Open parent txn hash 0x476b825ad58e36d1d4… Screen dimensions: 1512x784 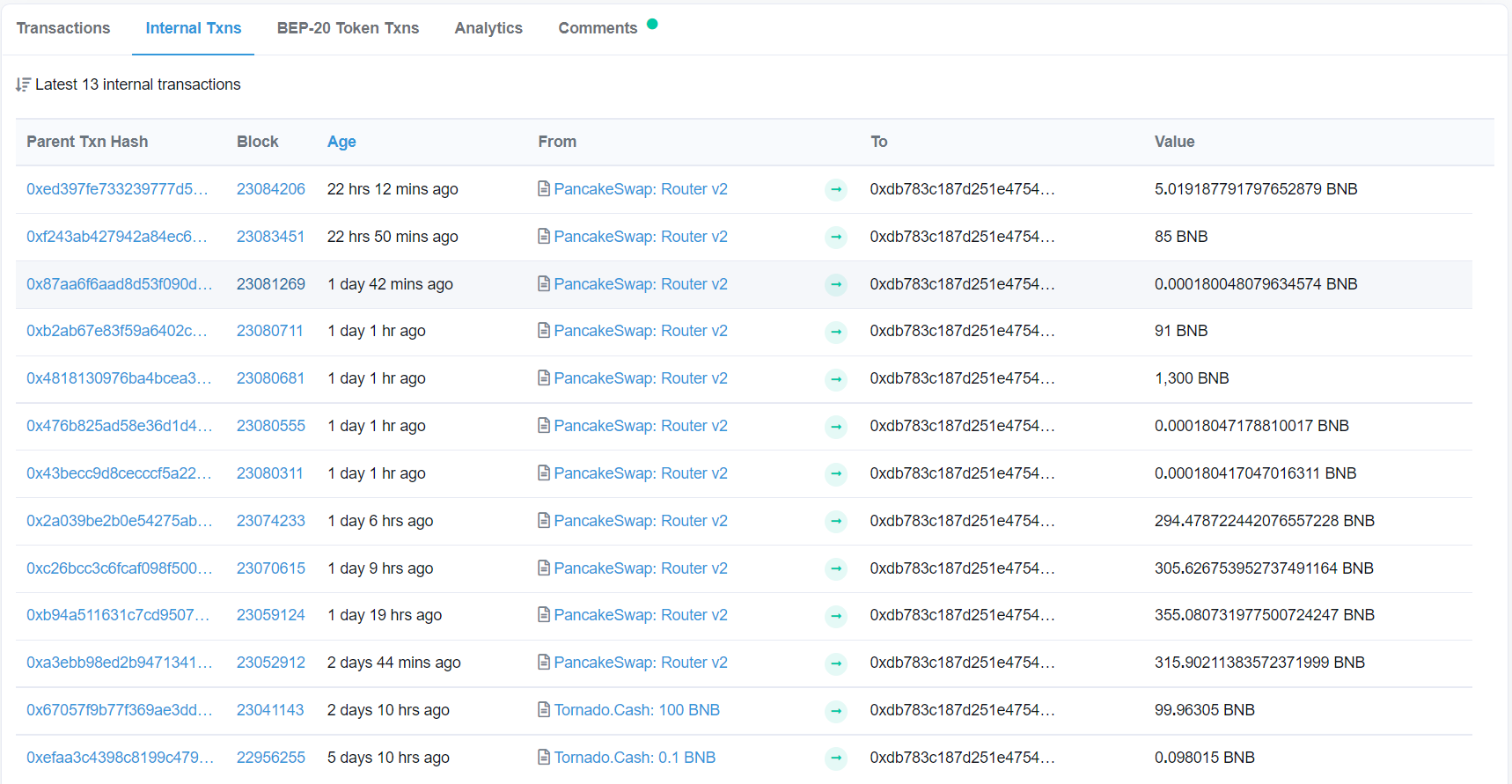[x=119, y=426]
